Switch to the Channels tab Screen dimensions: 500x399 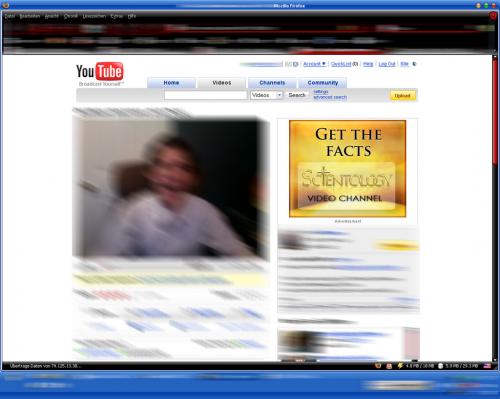(272, 83)
